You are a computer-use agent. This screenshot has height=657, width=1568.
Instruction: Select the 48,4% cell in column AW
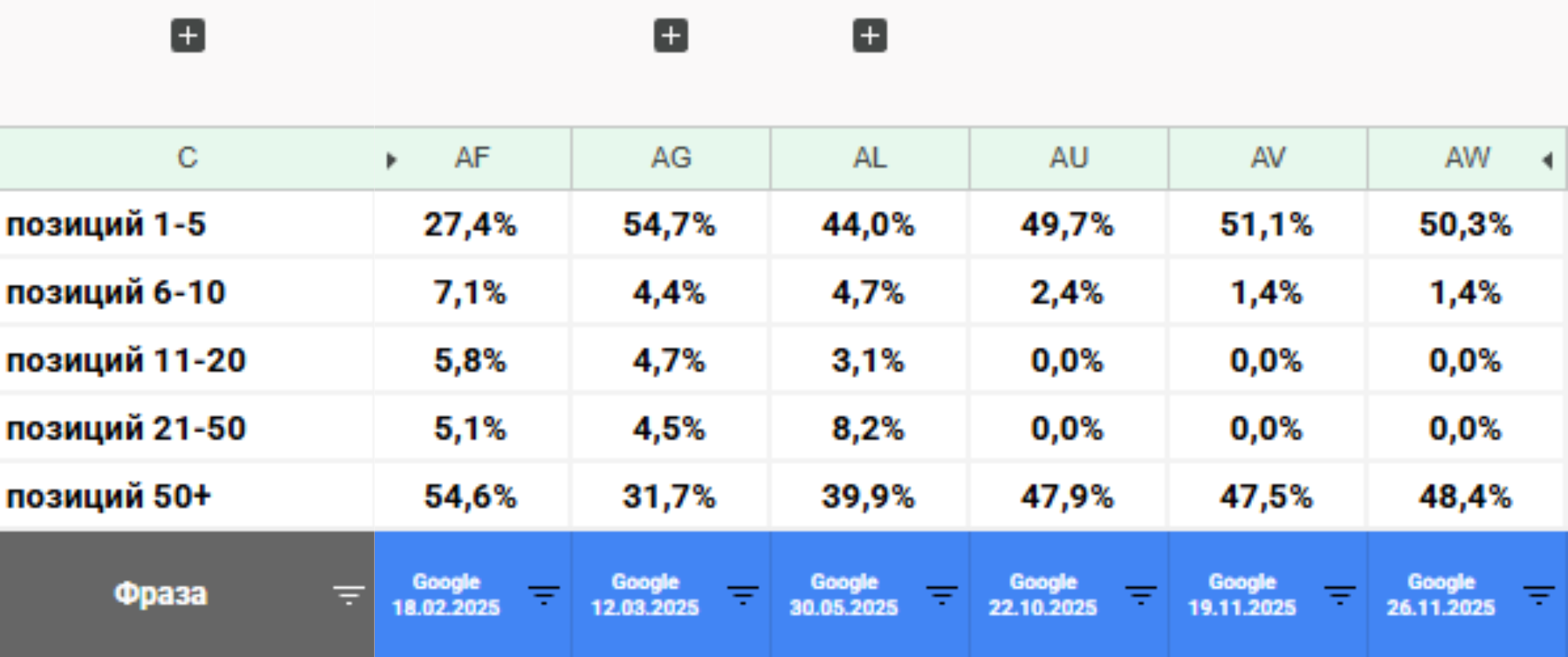(1465, 496)
